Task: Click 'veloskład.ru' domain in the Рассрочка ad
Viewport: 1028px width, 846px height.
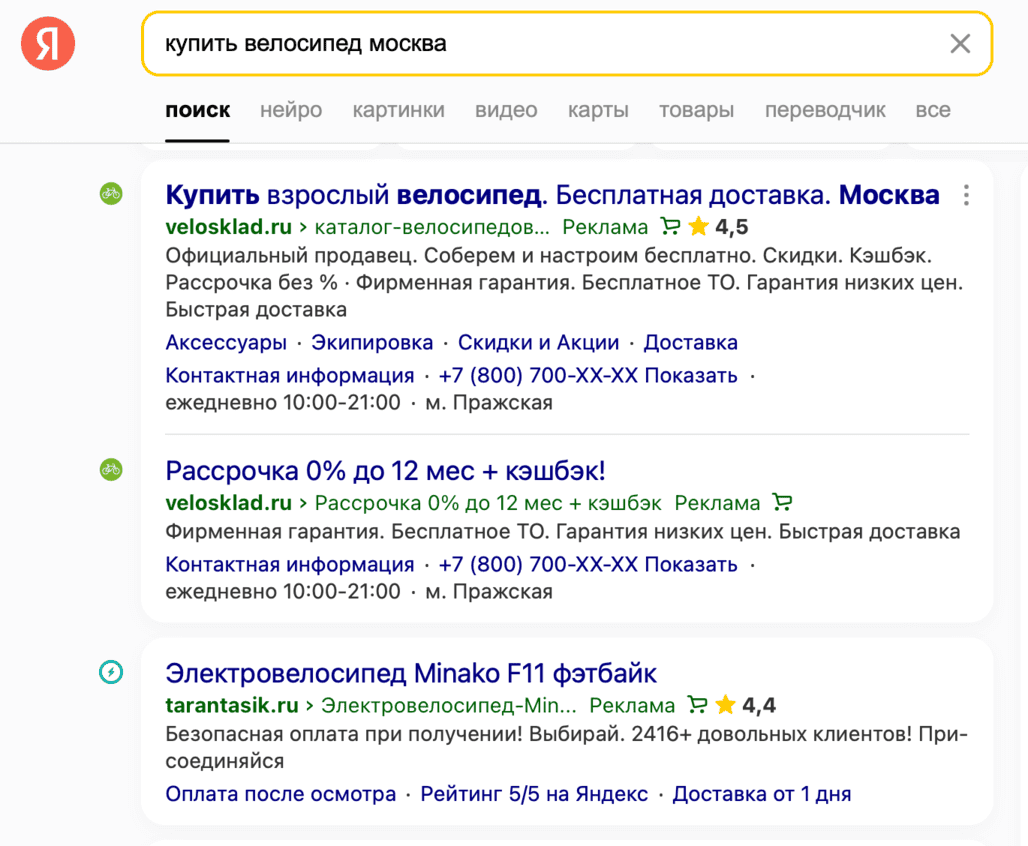Action: point(228,503)
